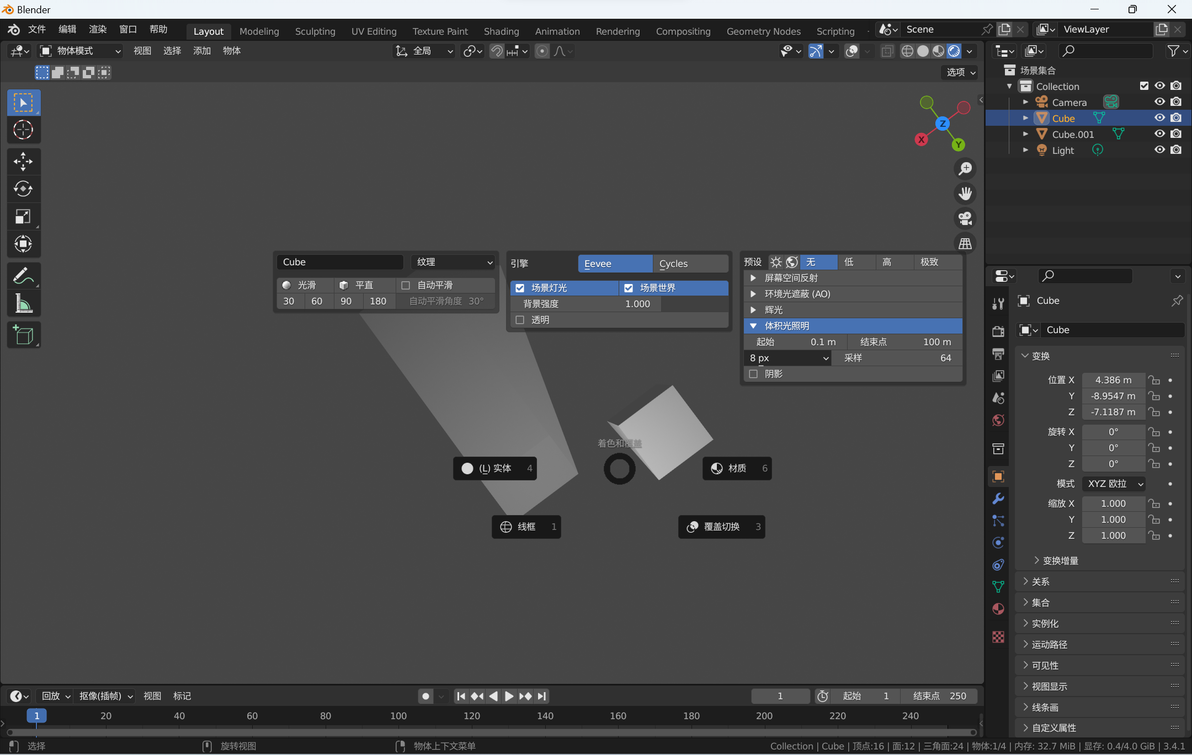The image size is (1192, 755).
Task: Toggle camera view icon
Action: [965, 219]
